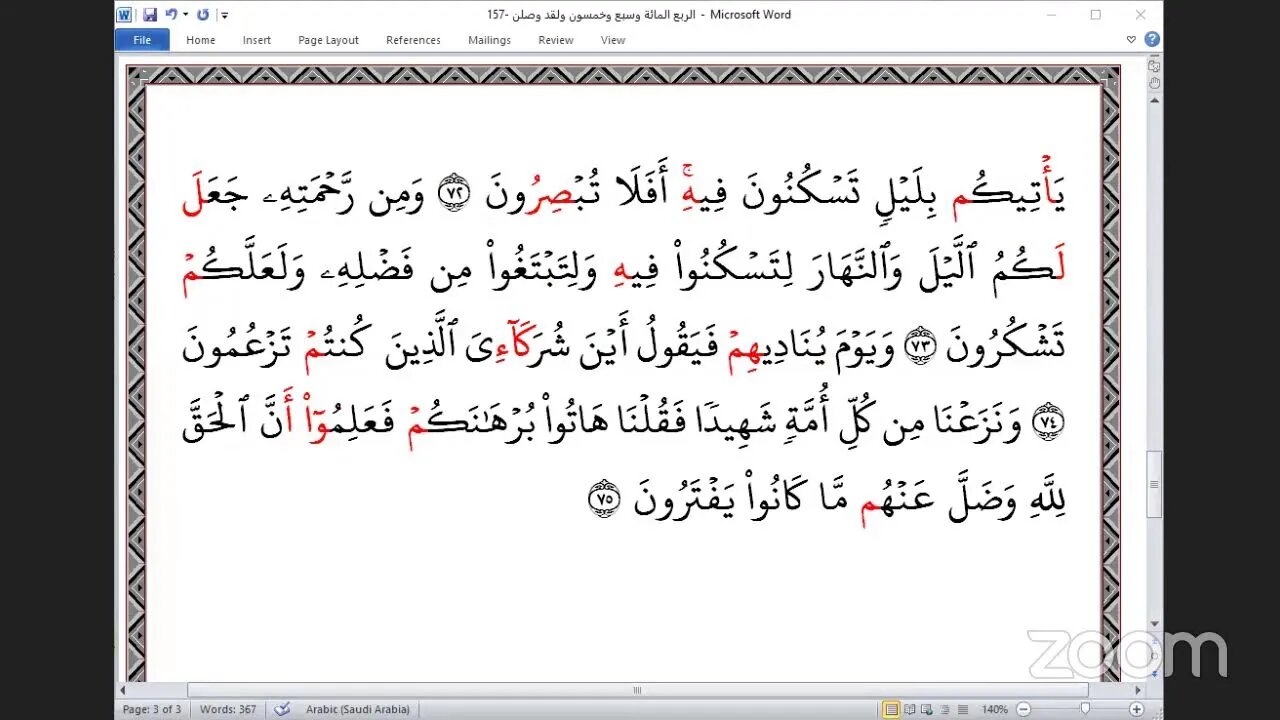This screenshot has height=720, width=1280.
Task: Open the File tab
Action: point(142,40)
